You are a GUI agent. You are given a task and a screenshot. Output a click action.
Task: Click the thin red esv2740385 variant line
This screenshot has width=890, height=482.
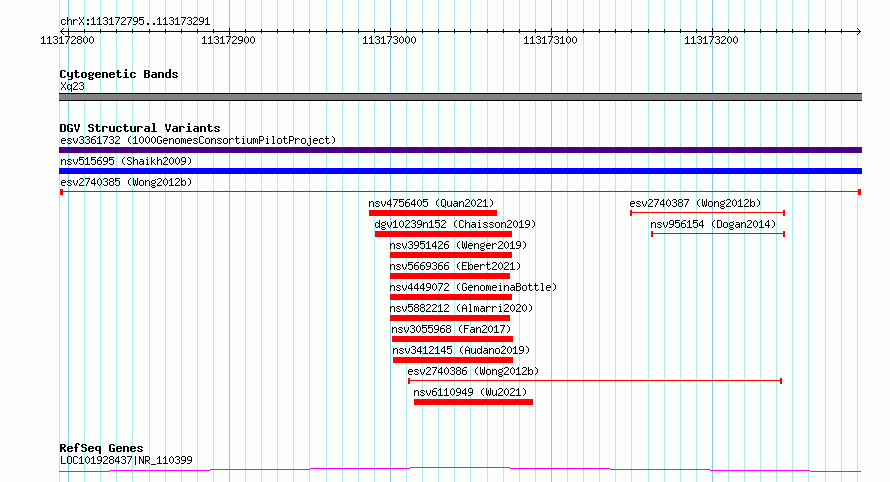tap(460, 192)
